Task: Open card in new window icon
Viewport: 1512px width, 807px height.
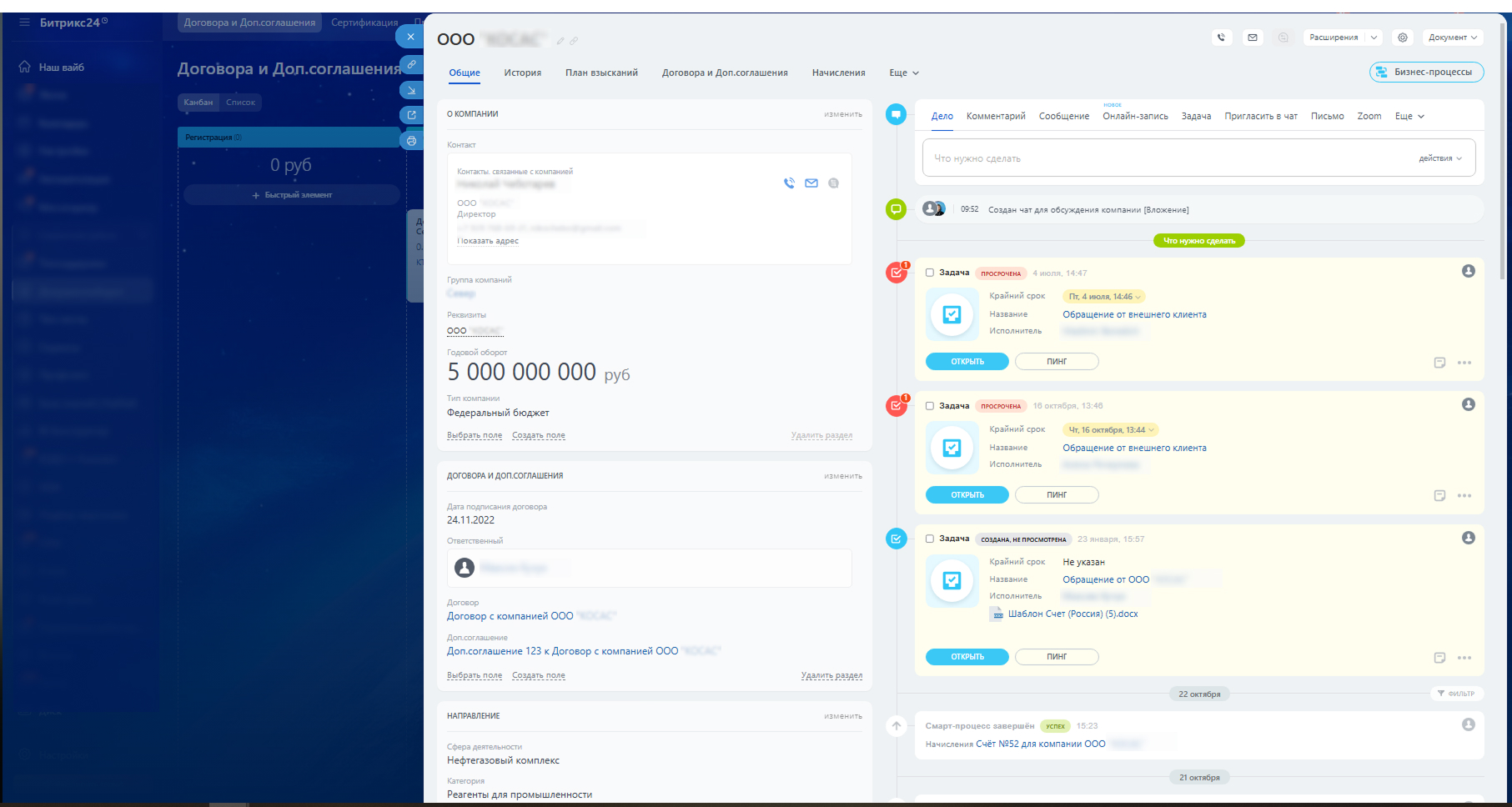Action: point(411,115)
